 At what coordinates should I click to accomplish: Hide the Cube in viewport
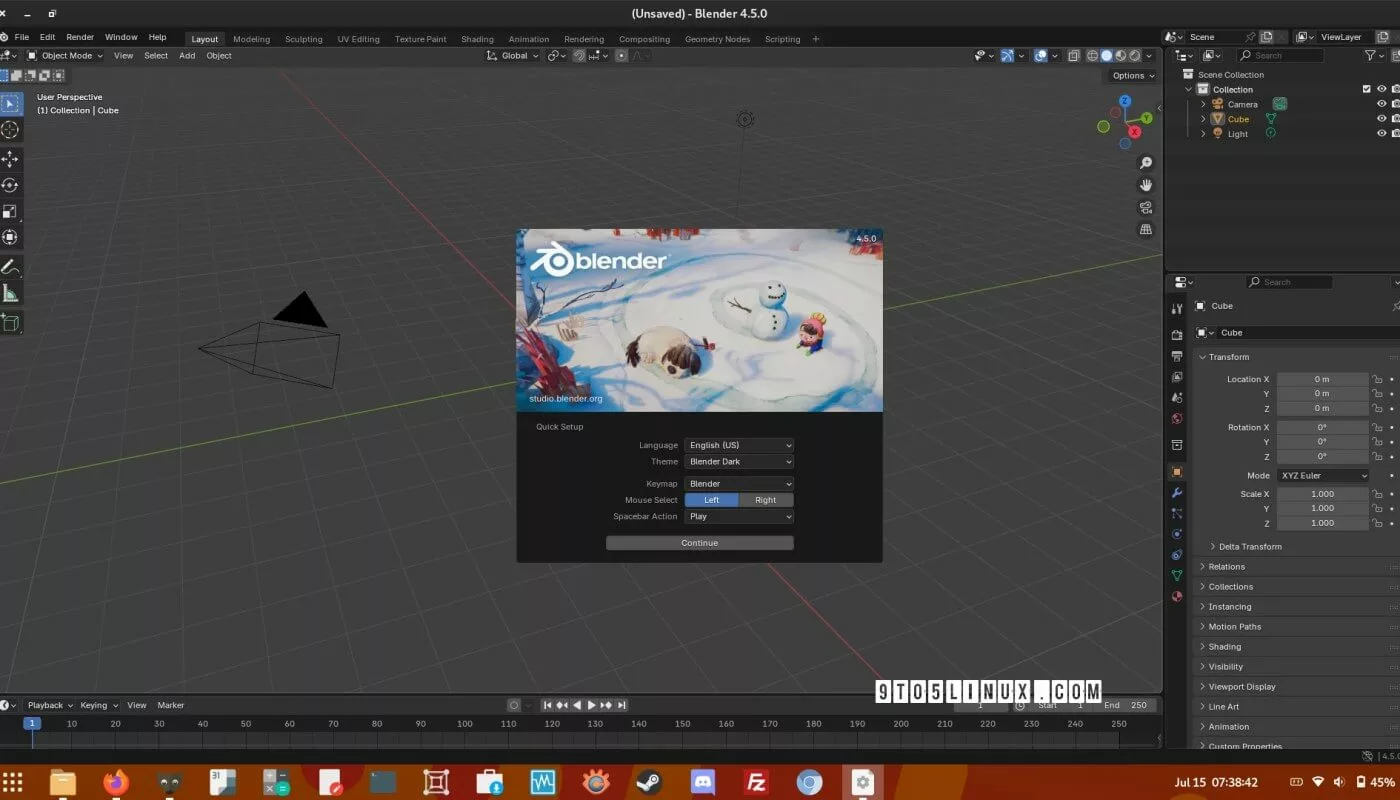[1382, 119]
